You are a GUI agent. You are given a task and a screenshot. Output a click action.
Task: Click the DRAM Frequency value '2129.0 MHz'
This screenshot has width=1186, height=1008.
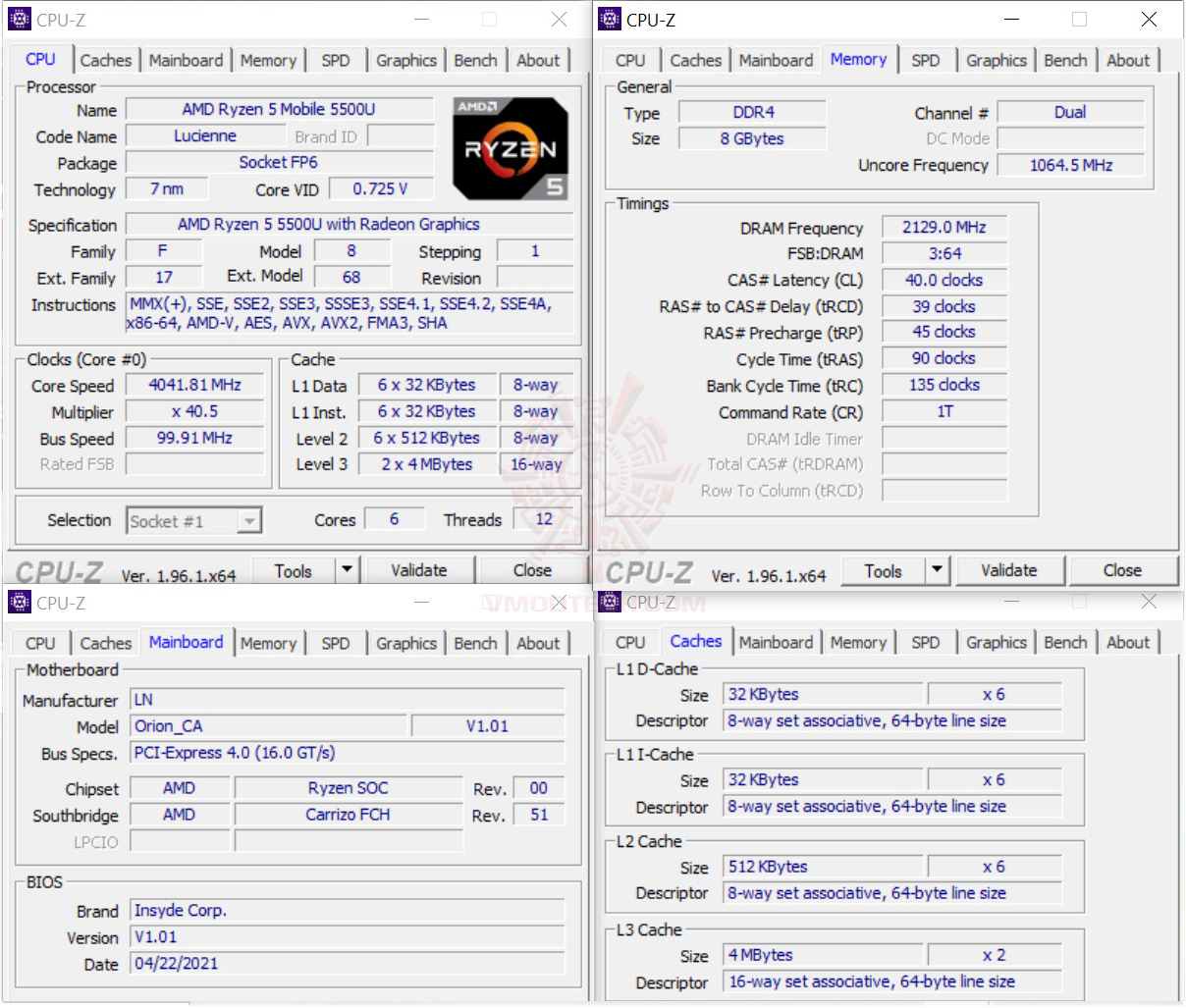click(x=944, y=227)
